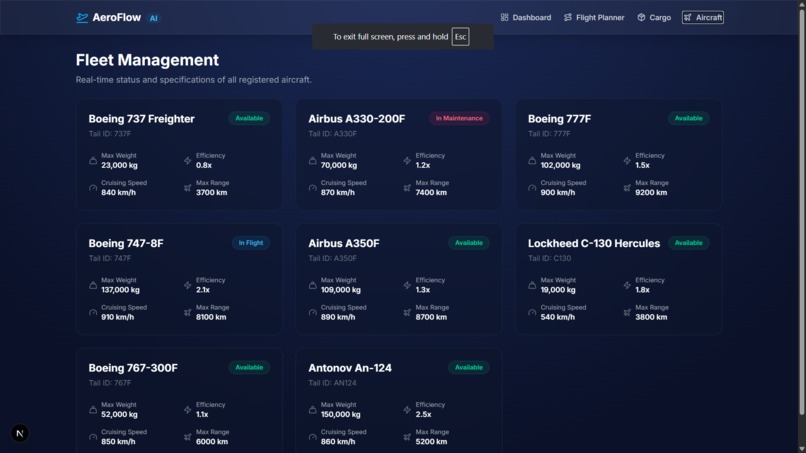Select the Lockheed C-130 Hercules card title

click(594, 243)
